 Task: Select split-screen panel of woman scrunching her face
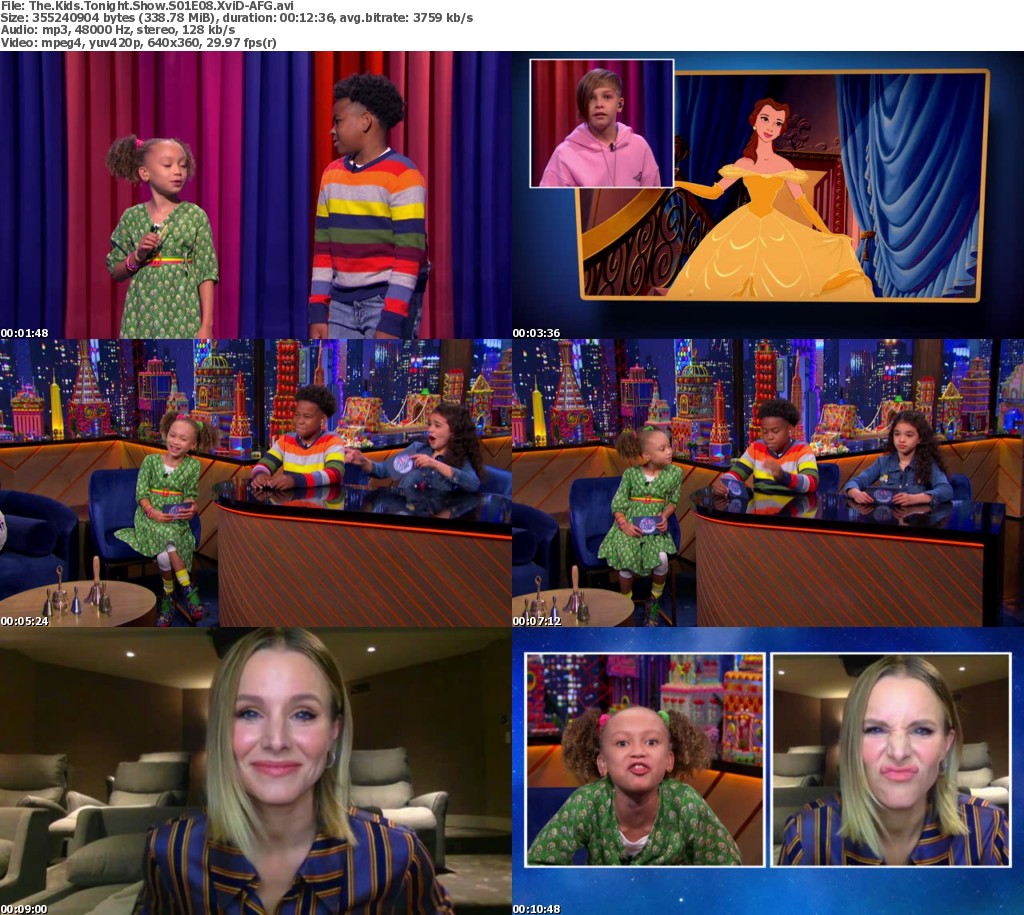click(x=890, y=760)
